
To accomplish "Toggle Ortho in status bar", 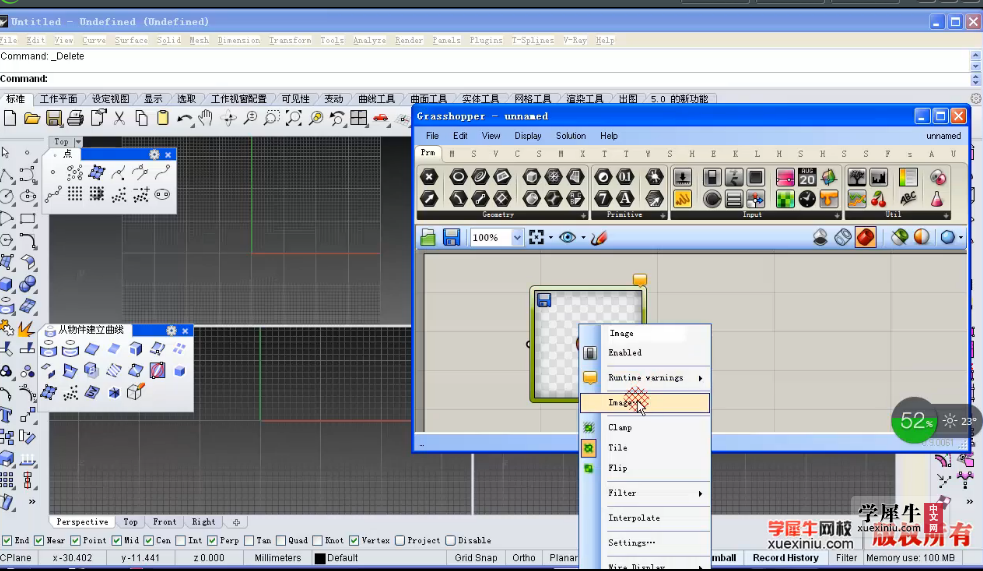I will coord(523,558).
